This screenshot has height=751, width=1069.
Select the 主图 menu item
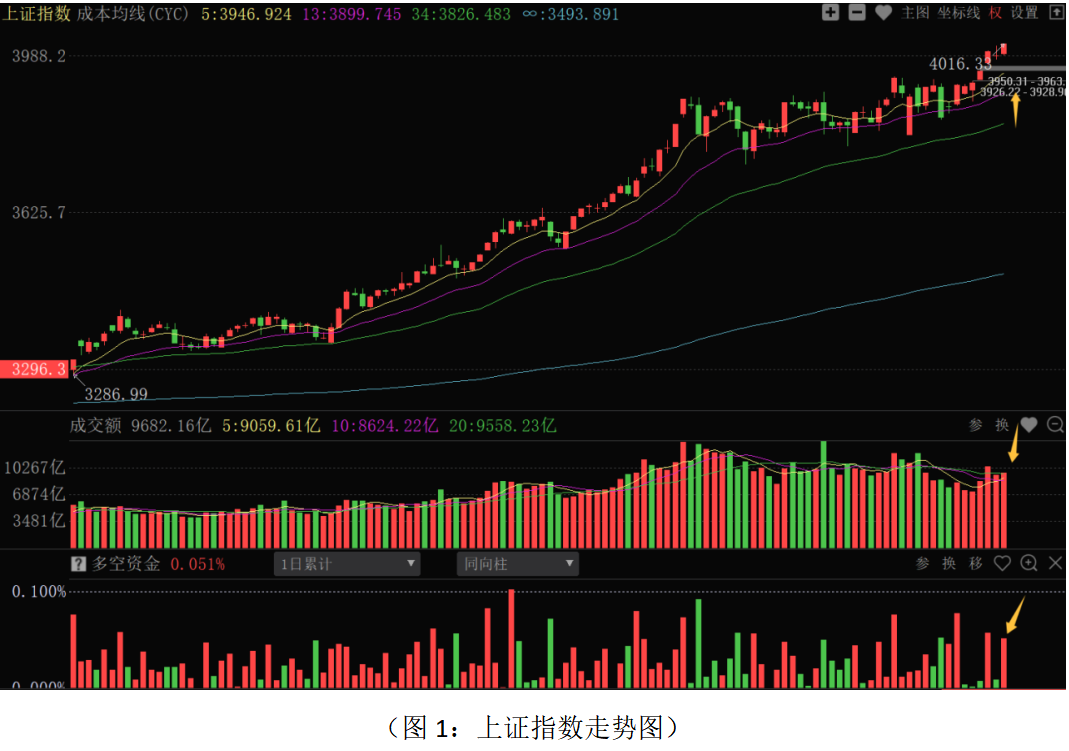915,13
